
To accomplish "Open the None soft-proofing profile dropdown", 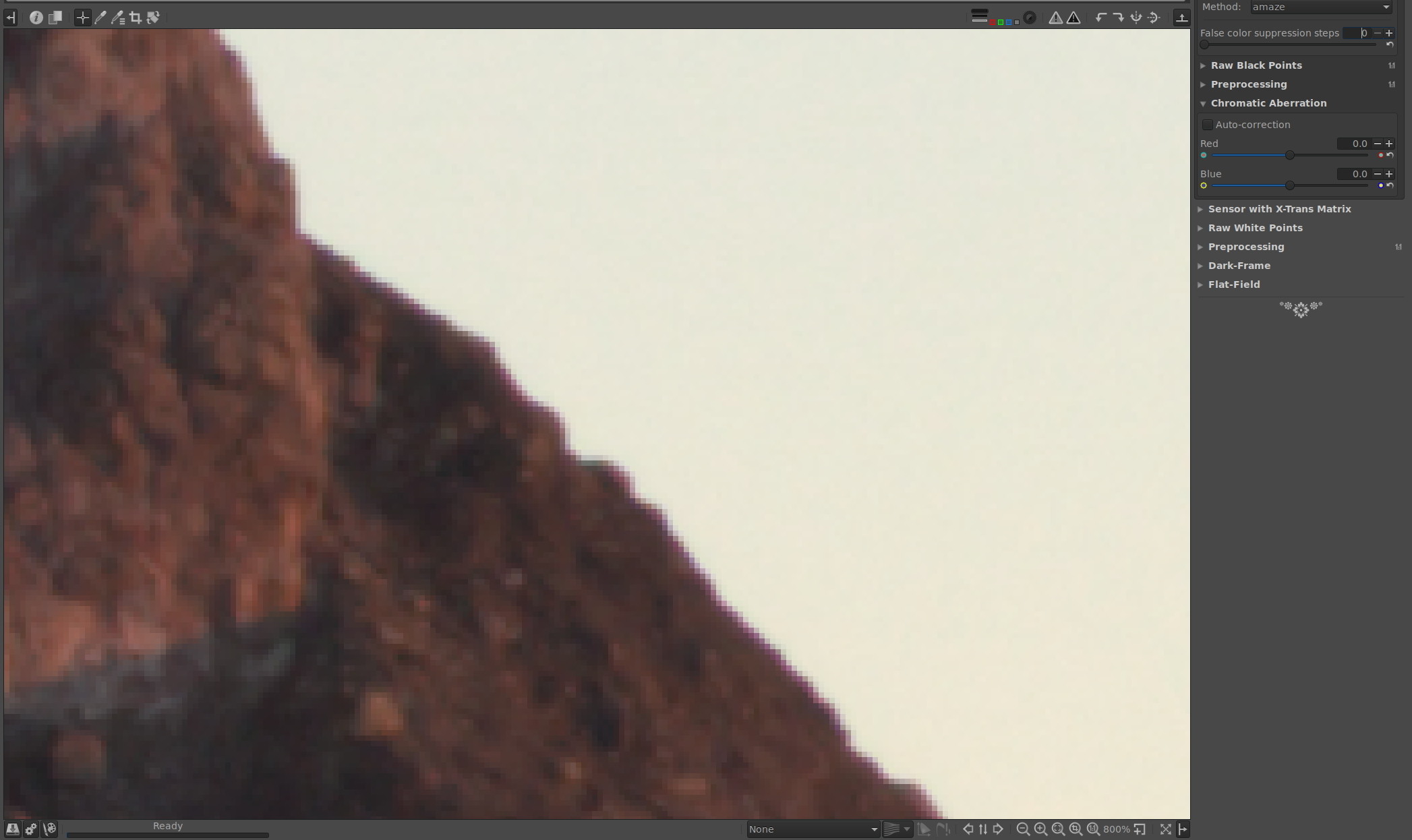I will coord(813,829).
